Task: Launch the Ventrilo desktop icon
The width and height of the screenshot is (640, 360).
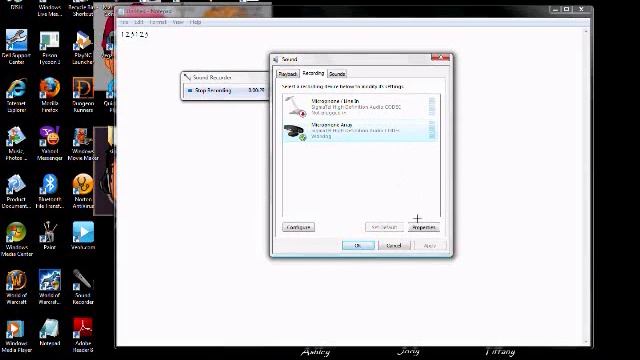Action: point(83,236)
